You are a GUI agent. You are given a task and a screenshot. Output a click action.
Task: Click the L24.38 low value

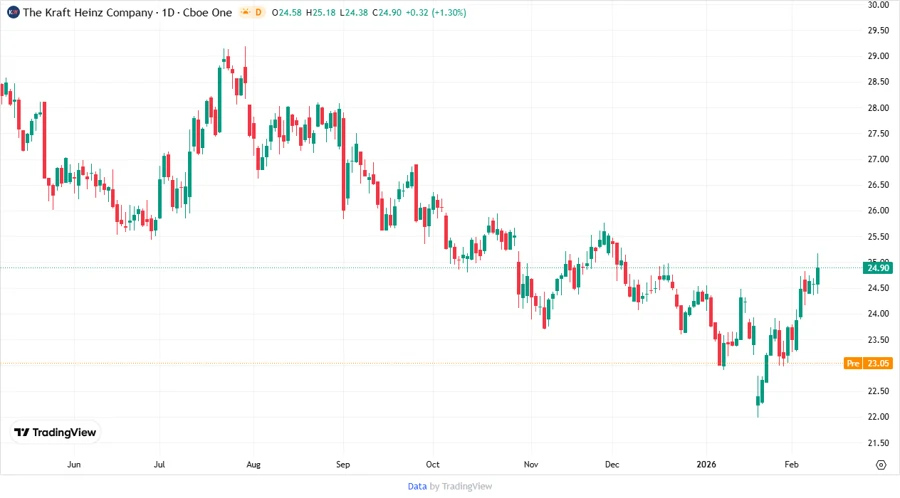(x=354, y=12)
